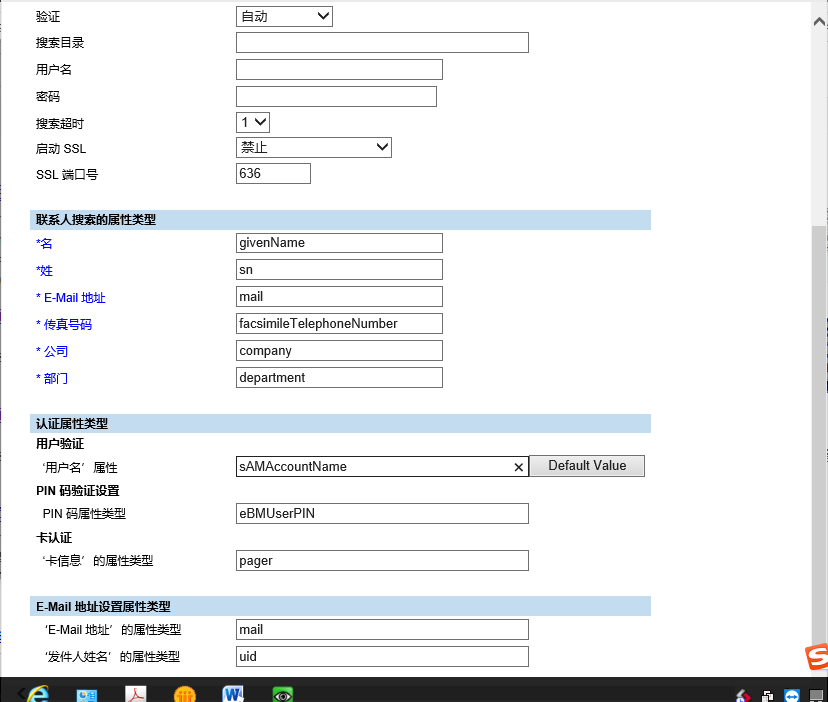Open the *名 link
Viewport: 828px width, 702px height.
click(x=44, y=243)
